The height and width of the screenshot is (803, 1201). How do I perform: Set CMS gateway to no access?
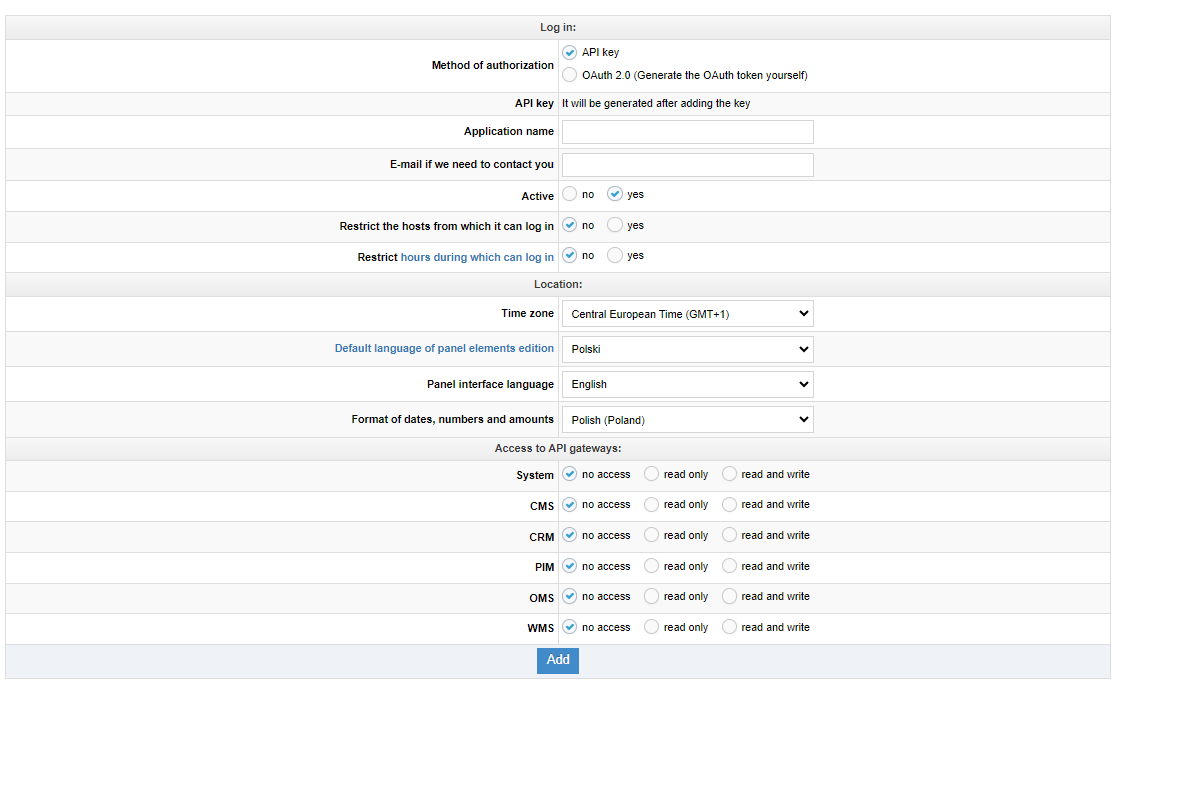point(570,504)
